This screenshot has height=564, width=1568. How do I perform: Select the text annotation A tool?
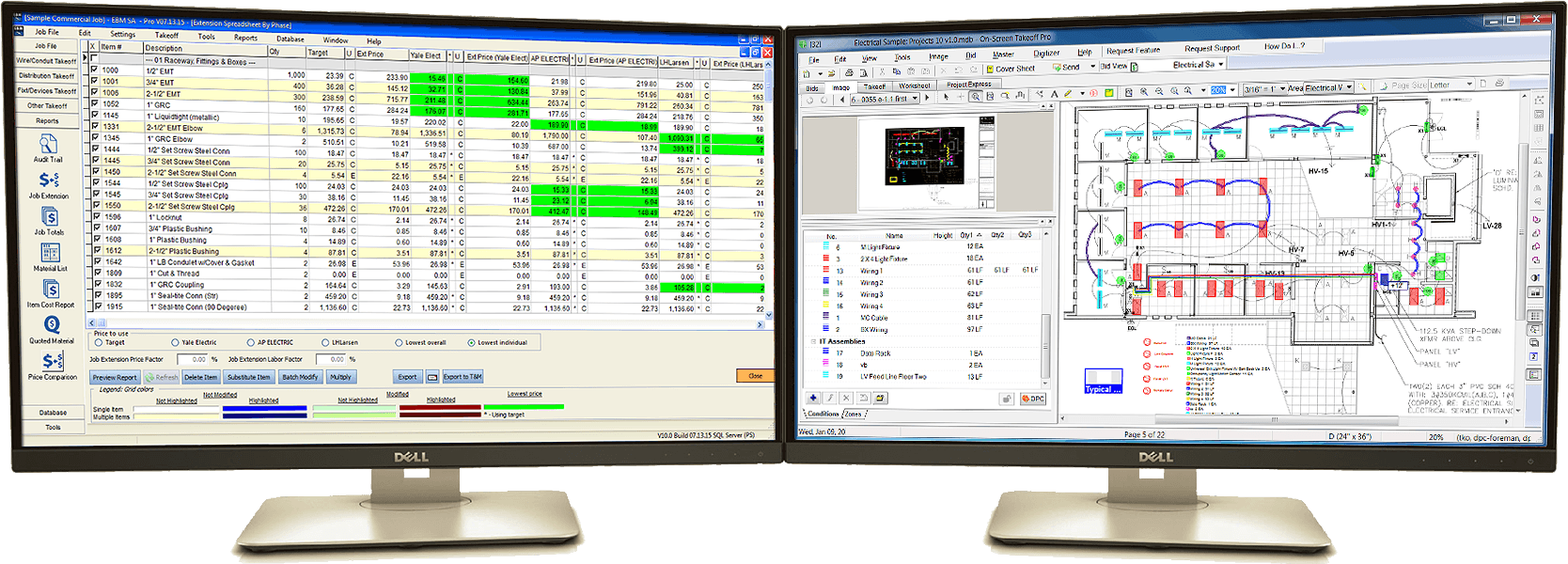[1054, 94]
